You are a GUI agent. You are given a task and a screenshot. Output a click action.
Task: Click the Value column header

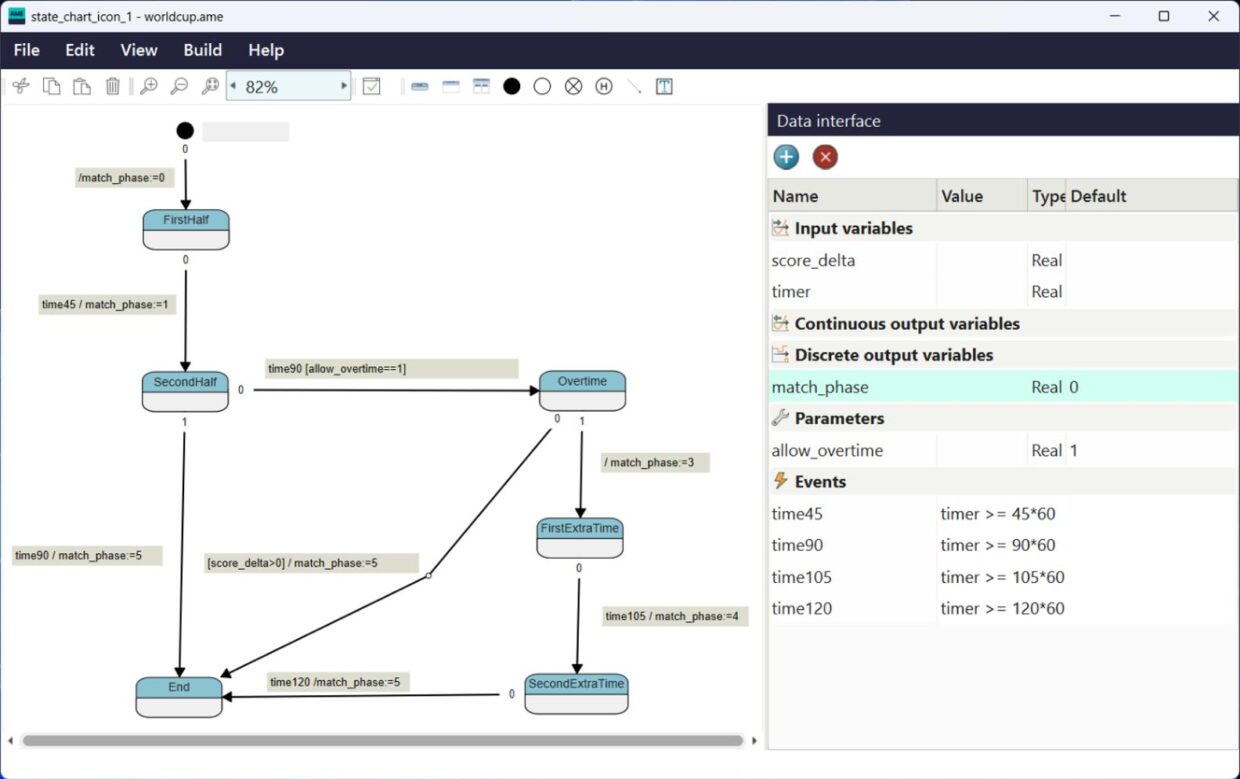pyautogui.click(x=982, y=196)
